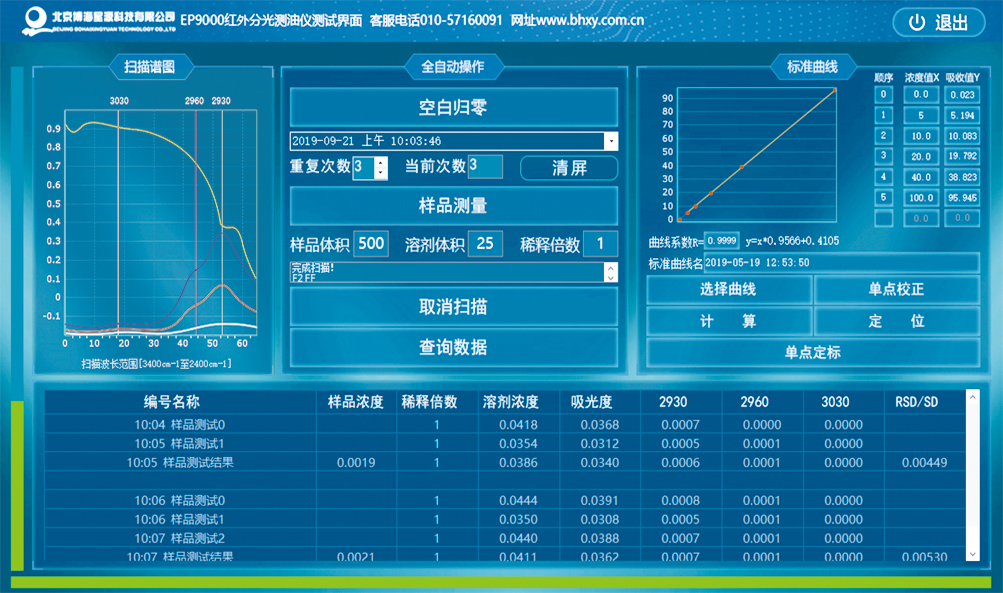Start 样品测量 sample measurement

(x=453, y=206)
